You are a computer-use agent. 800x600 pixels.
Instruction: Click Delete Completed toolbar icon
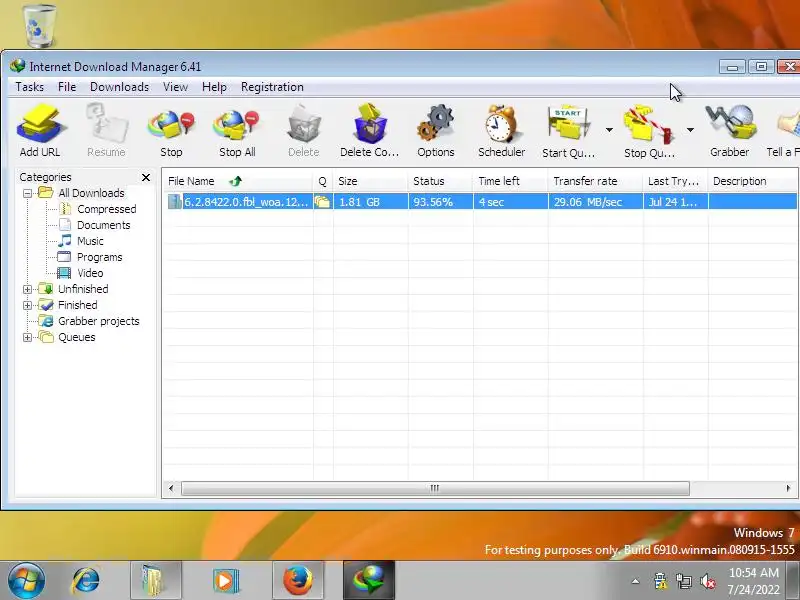(x=370, y=130)
